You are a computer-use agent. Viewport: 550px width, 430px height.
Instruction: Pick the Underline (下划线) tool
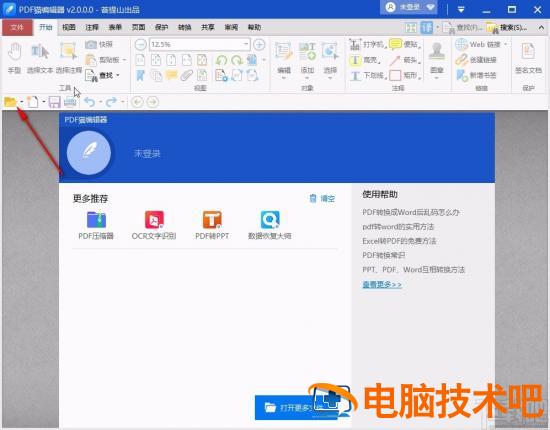point(368,75)
